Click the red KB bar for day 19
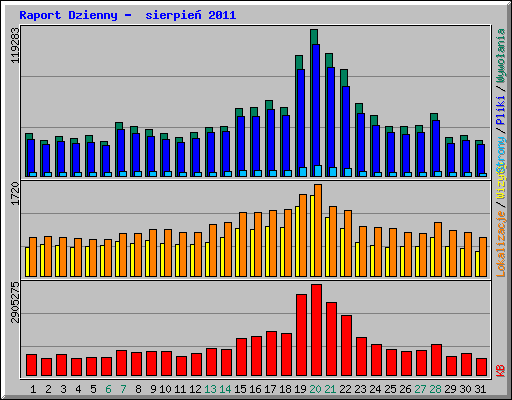This screenshot has height=400, width=512. [x=301, y=335]
